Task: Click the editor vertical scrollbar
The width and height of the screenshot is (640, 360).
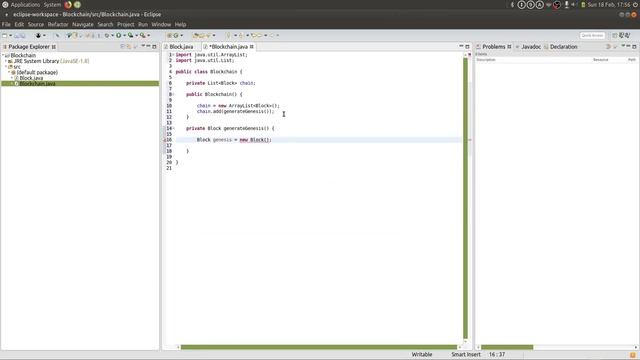Action: [x=465, y=198]
